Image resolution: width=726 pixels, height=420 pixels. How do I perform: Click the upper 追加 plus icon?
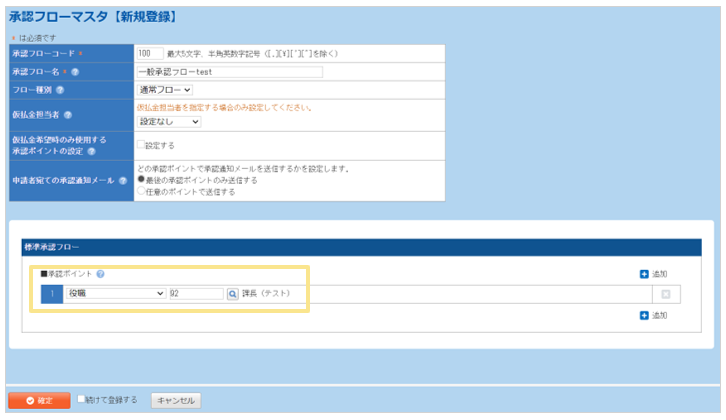(x=644, y=274)
